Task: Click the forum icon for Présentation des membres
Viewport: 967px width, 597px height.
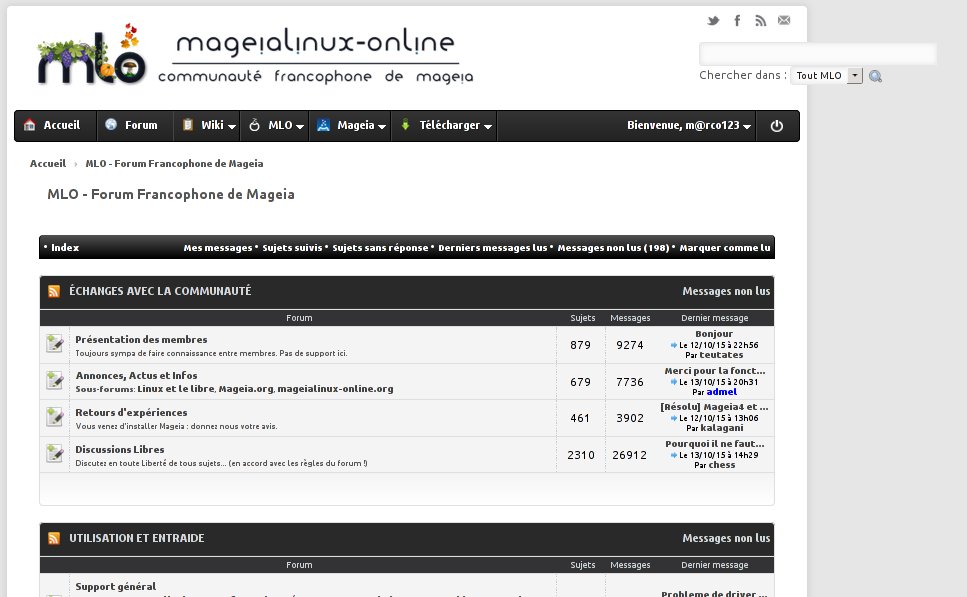Action: pyautogui.click(x=54, y=344)
